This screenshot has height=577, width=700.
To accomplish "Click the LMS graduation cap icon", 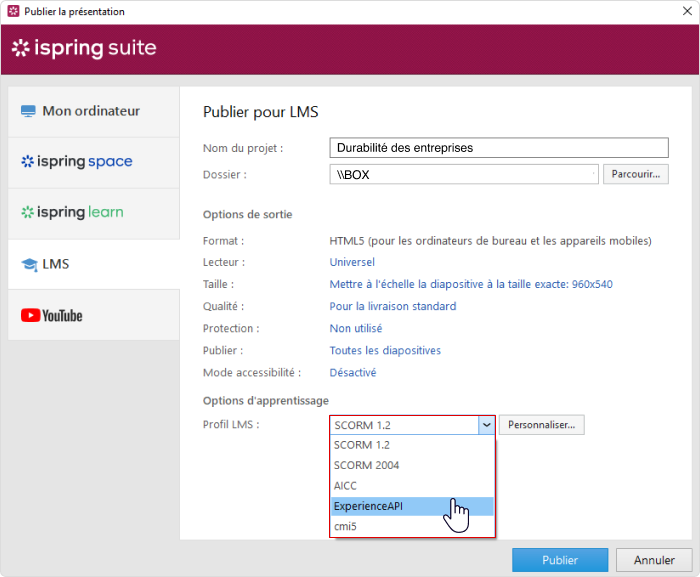I will tap(29, 264).
